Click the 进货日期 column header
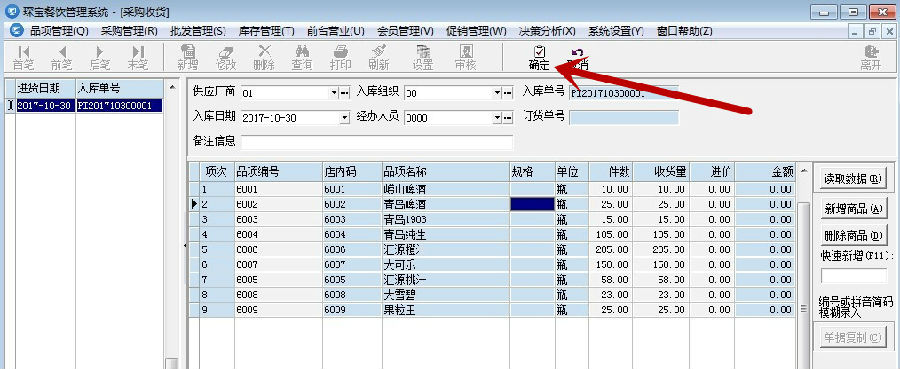The height and width of the screenshot is (369, 900). [x=45, y=88]
